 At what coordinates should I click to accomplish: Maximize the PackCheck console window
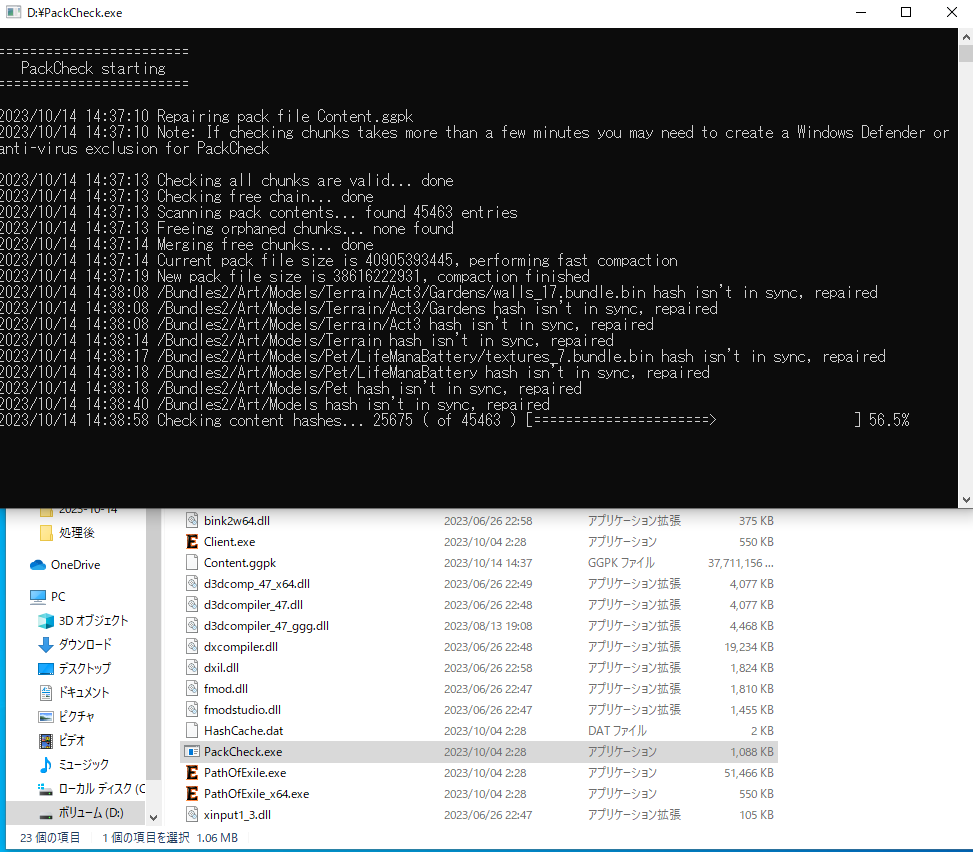point(906,12)
